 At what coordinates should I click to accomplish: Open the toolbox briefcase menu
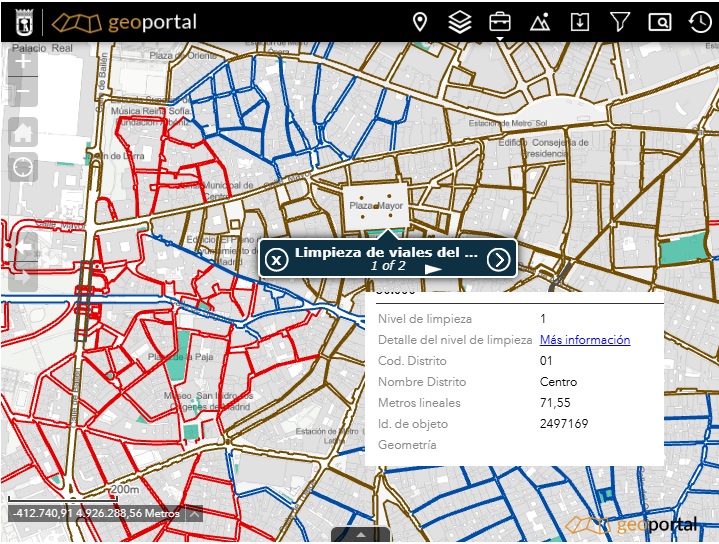[499, 22]
